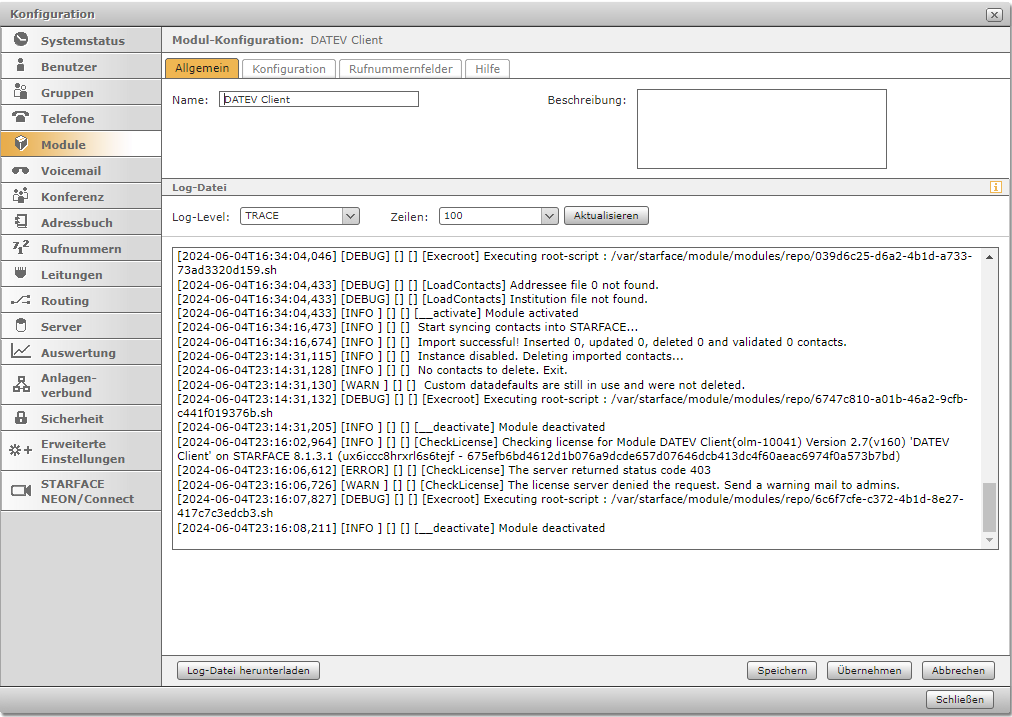Open the Rufnummernfelder tab

click(x=400, y=69)
